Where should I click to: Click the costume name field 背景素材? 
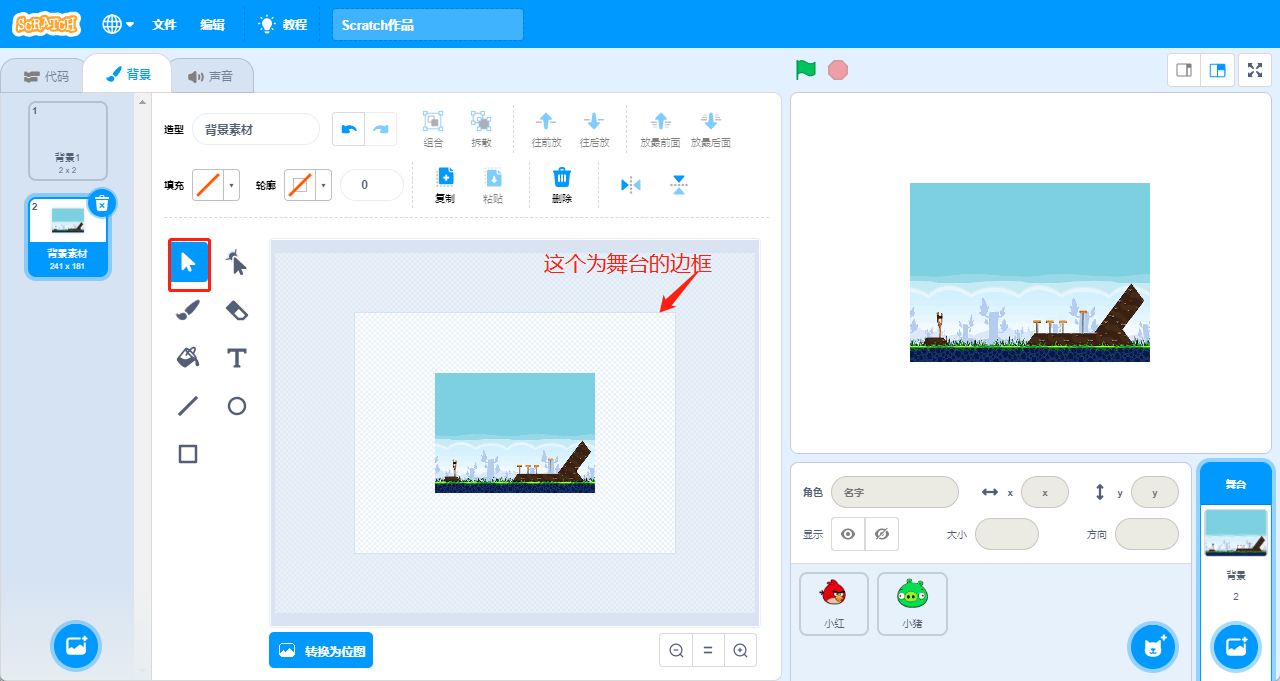(256, 129)
